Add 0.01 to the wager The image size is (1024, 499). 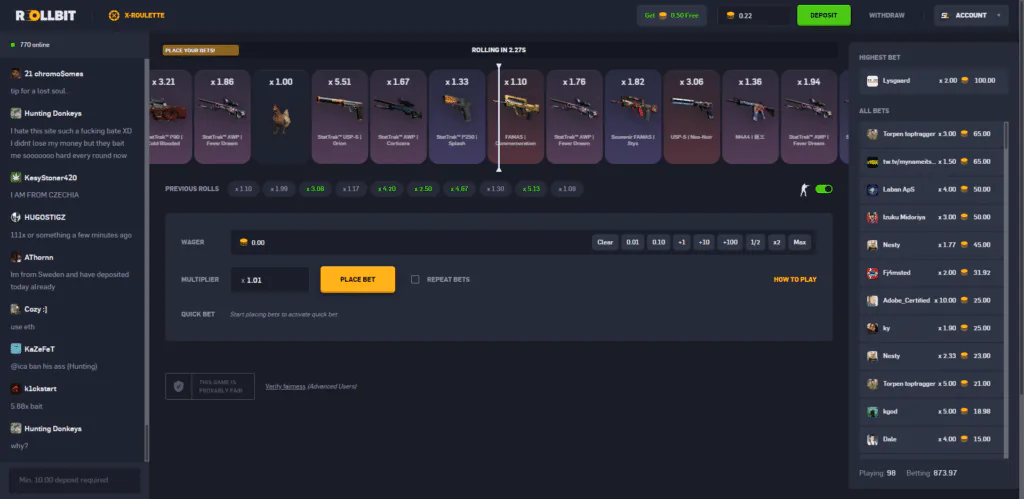[x=632, y=242]
